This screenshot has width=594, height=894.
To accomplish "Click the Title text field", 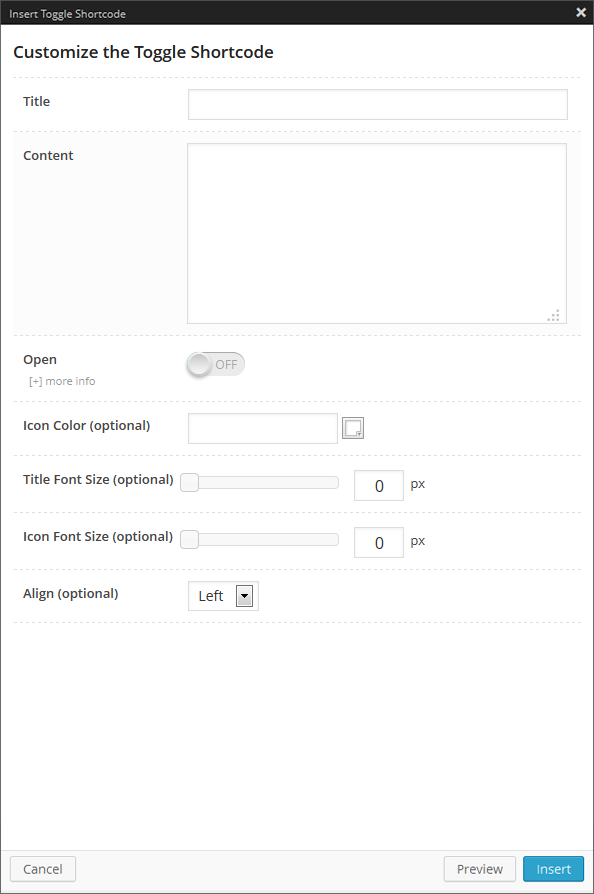I will (378, 104).
